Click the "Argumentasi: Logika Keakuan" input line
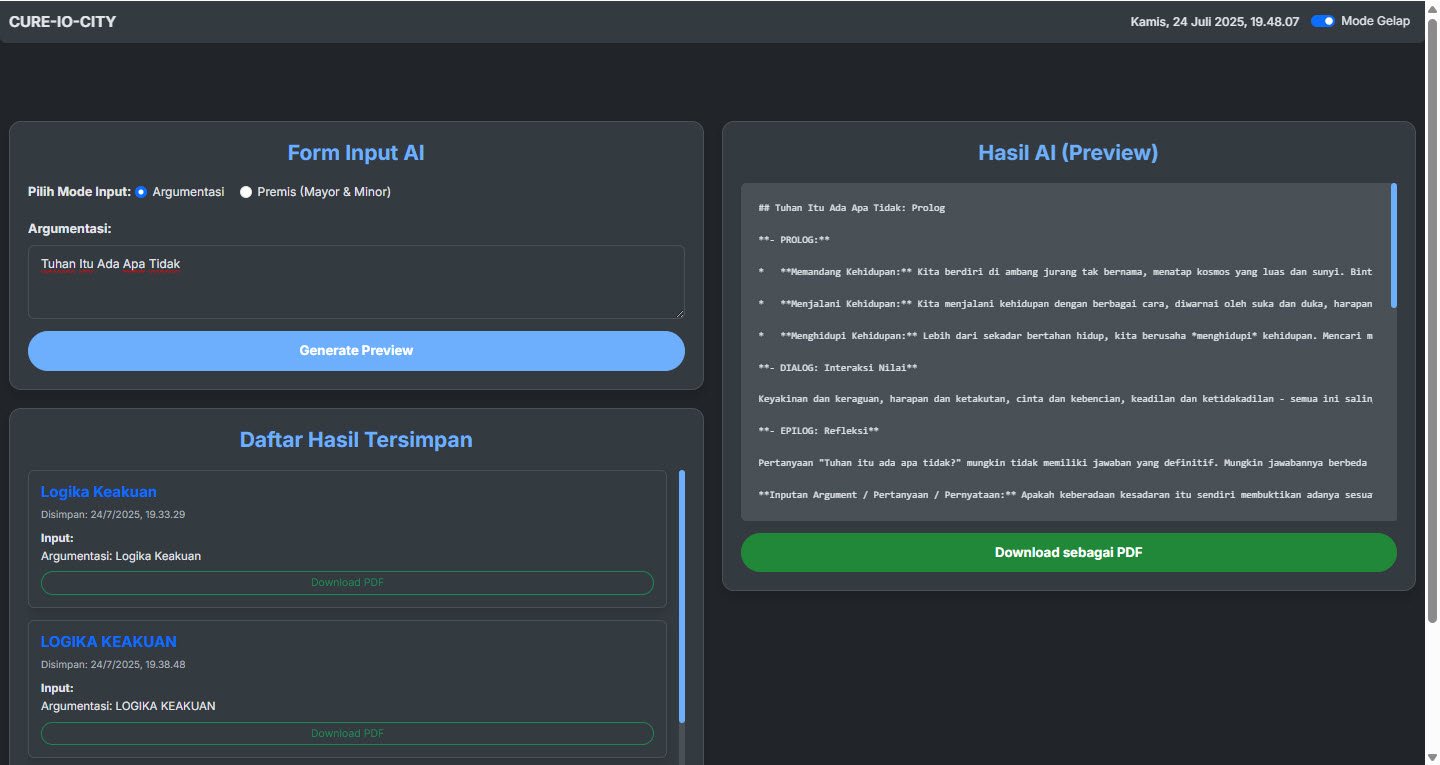The width and height of the screenshot is (1440, 765). [121, 556]
